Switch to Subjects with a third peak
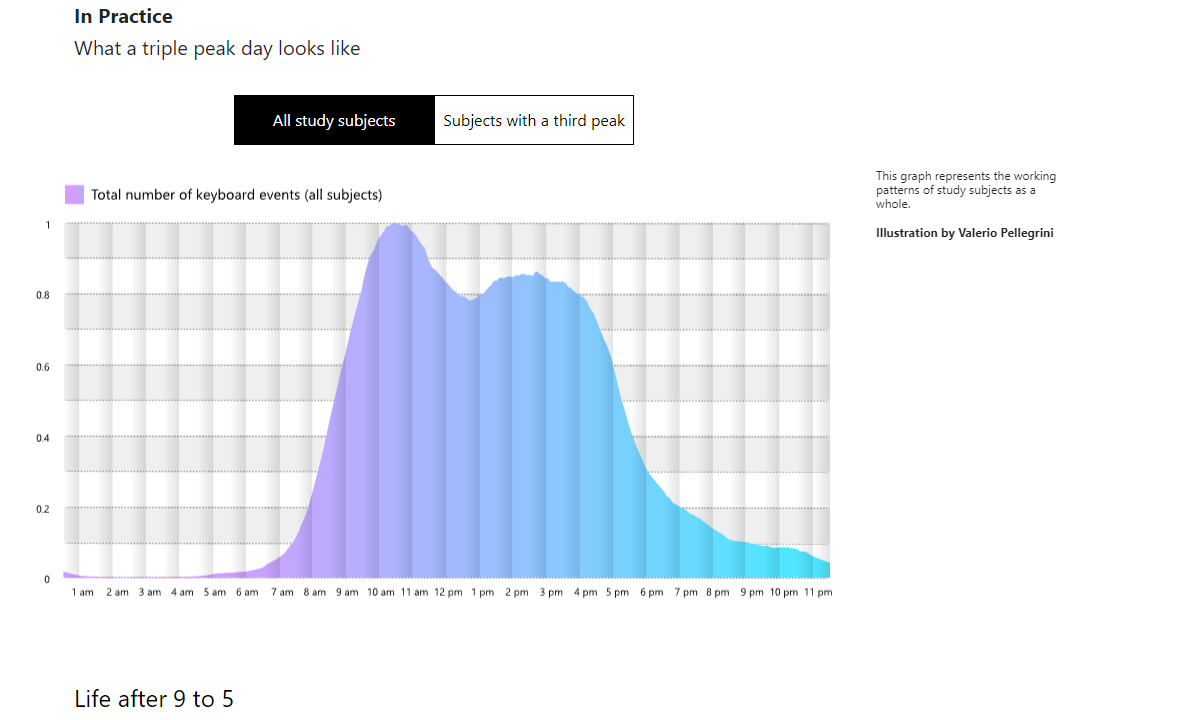Viewport: 1200px width, 720px height. pyautogui.click(x=534, y=120)
